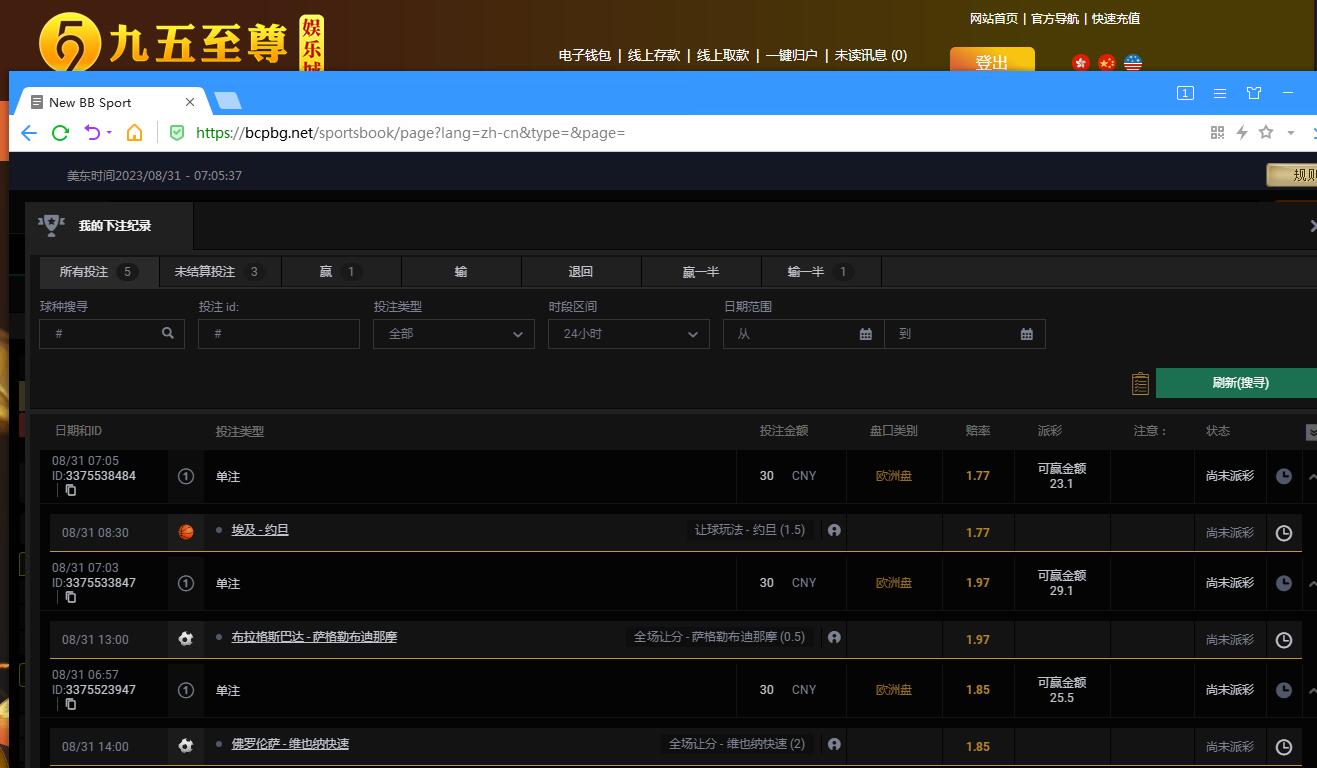Screen dimensions: 1317x768
Task: Open 未读讯息 (0) link
Action: point(871,56)
